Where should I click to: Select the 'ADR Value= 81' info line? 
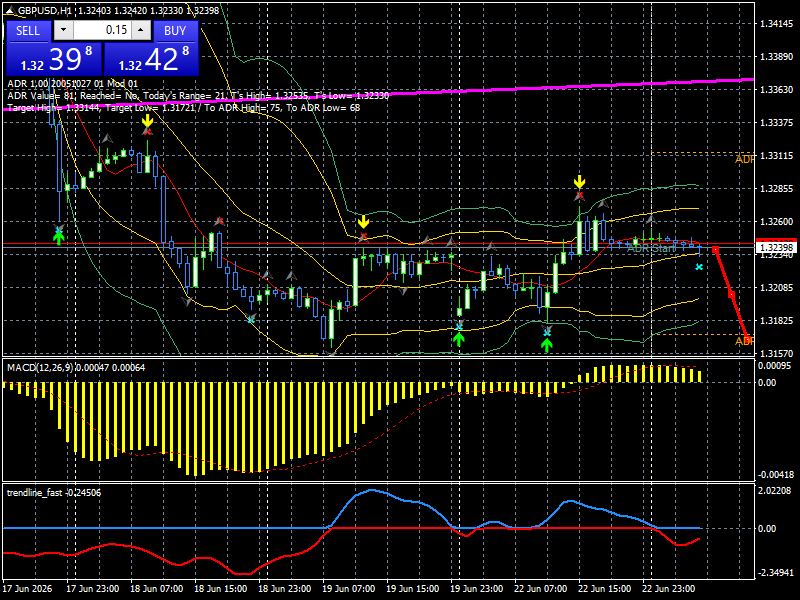point(198,95)
